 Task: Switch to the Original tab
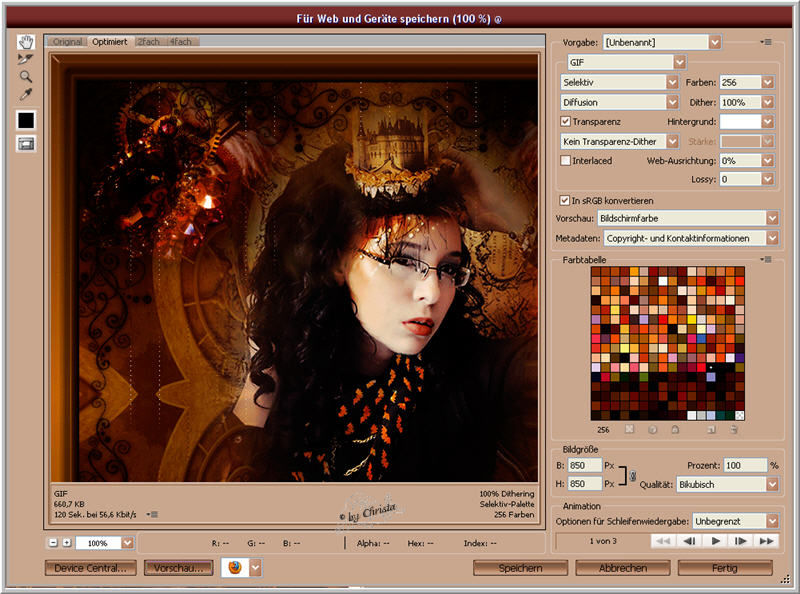[67, 41]
